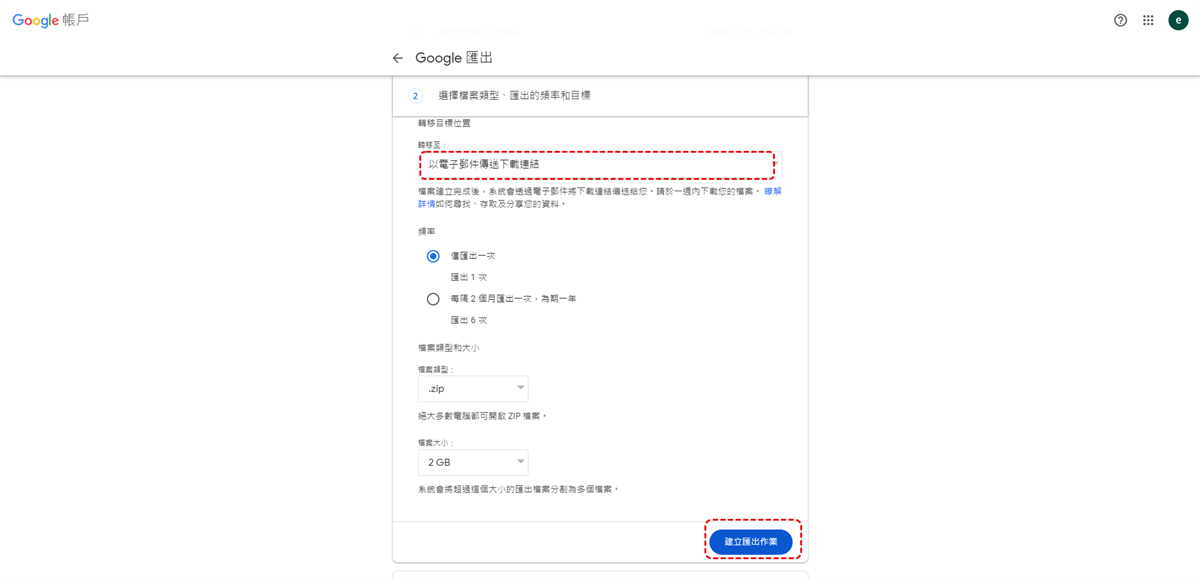Open the account avatar 'e'

click(x=1178, y=20)
